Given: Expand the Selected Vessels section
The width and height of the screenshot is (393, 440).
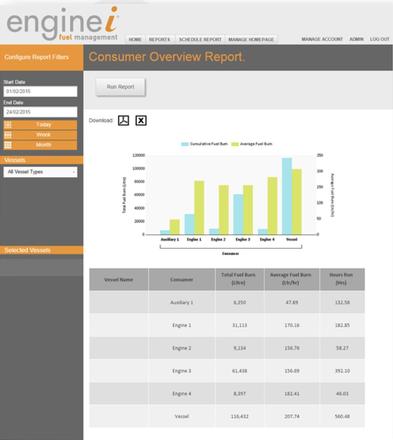Looking at the screenshot, I should pyautogui.click(x=41, y=250).
